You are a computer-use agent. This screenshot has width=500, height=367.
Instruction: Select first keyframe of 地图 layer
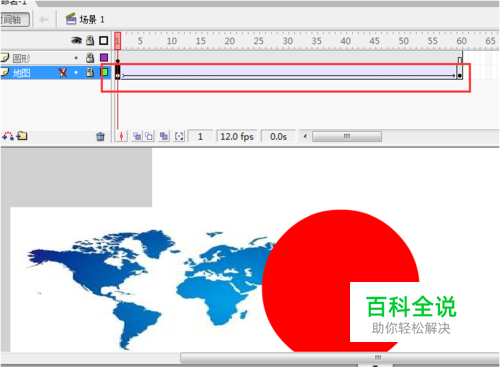(118, 72)
